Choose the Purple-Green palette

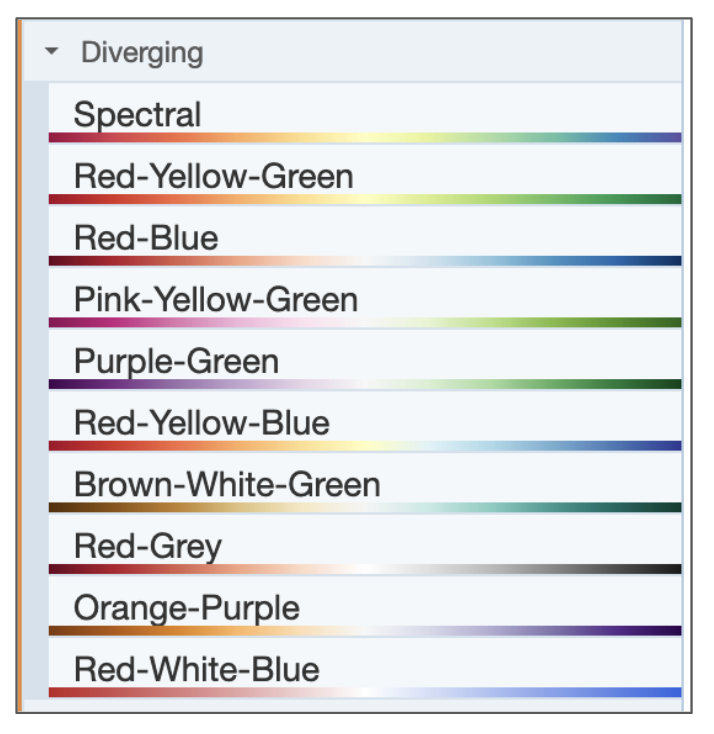point(176,361)
